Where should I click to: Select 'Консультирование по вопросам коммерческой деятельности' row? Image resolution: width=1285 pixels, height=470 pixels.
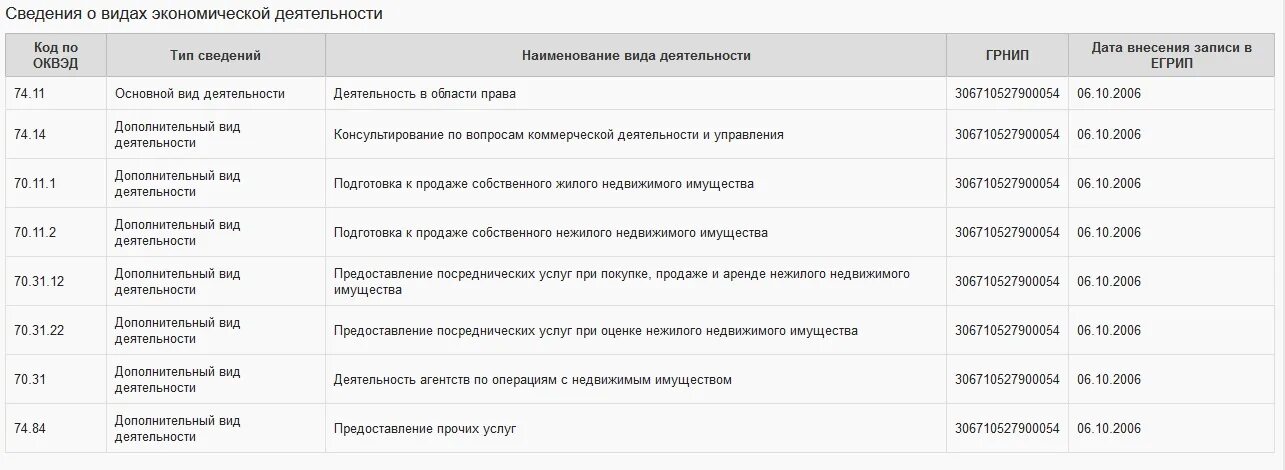640,135
